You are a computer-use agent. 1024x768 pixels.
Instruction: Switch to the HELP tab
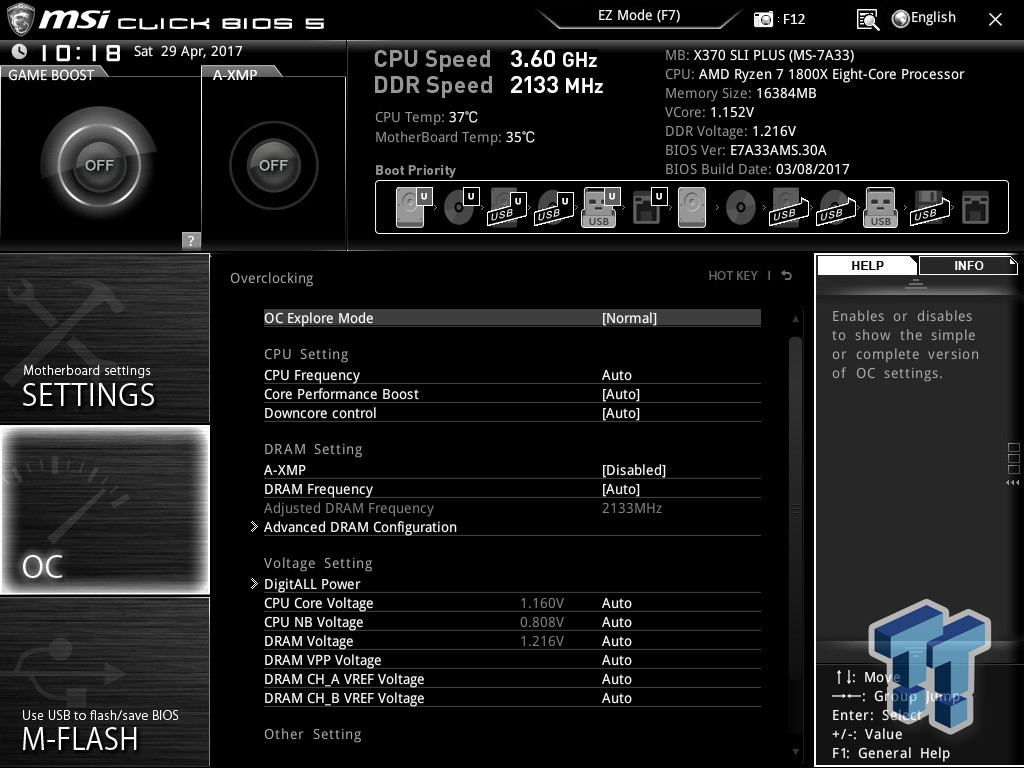[867, 265]
